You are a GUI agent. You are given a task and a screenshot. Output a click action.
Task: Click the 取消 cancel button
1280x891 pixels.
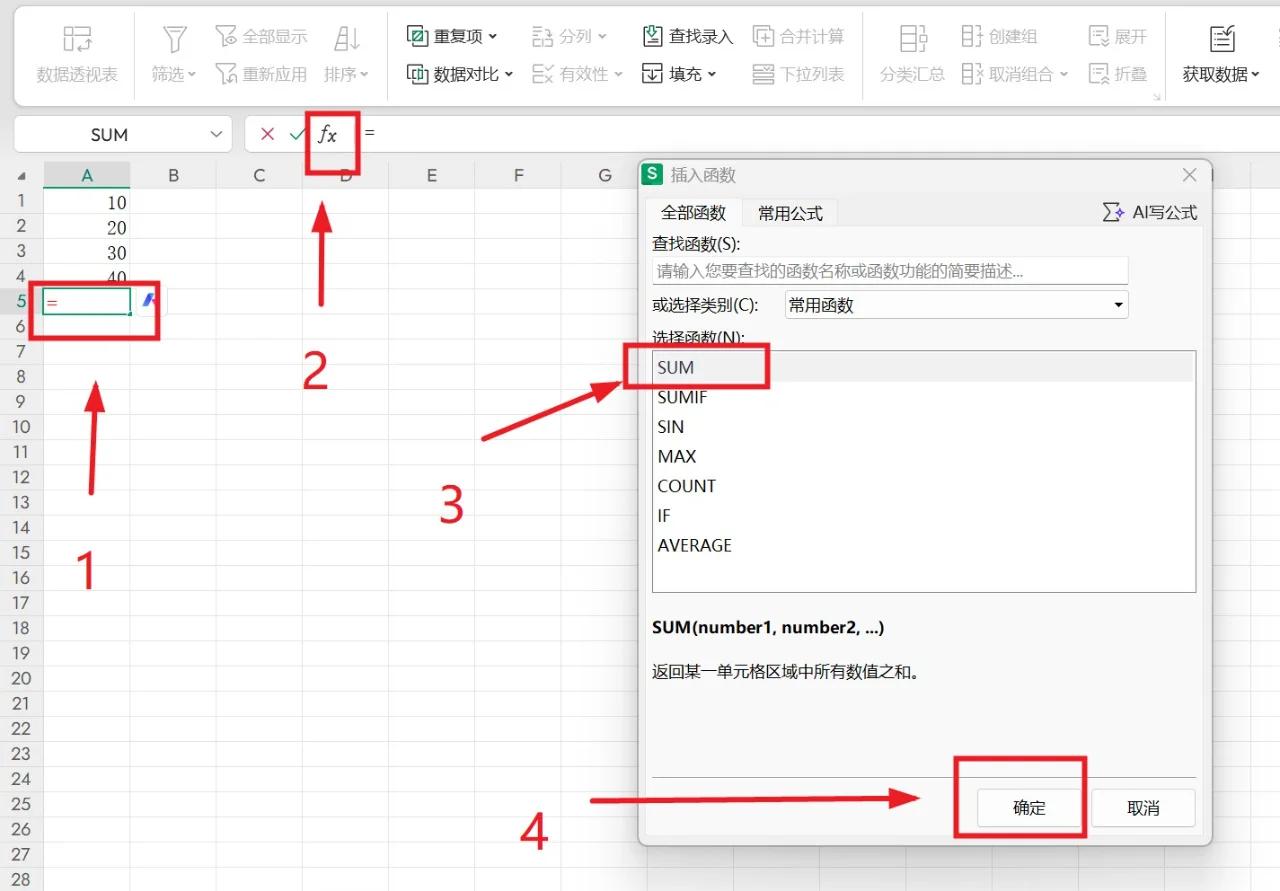pyautogui.click(x=1142, y=807)
